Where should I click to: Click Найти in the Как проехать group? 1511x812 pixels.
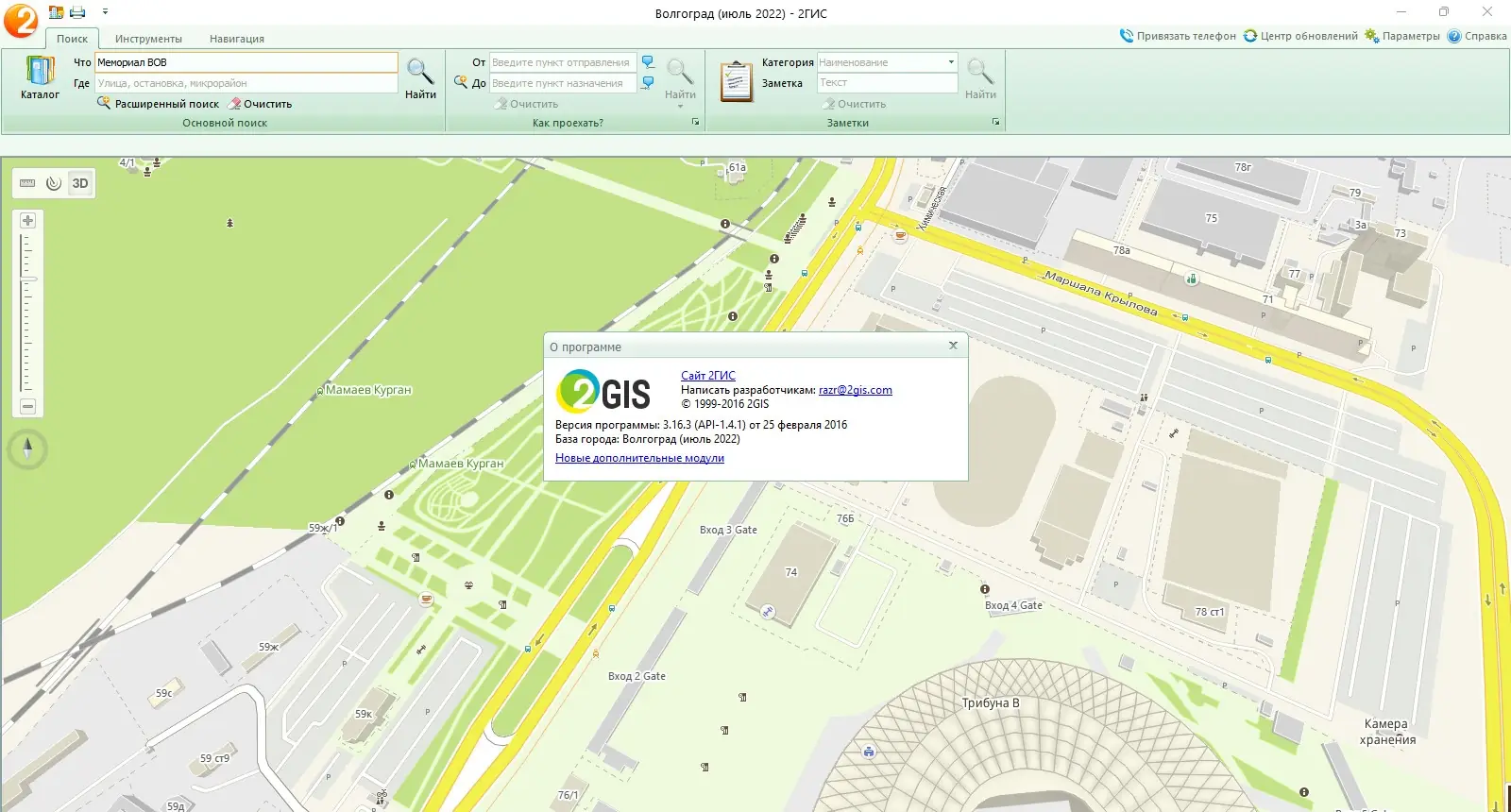coord(680,78)
